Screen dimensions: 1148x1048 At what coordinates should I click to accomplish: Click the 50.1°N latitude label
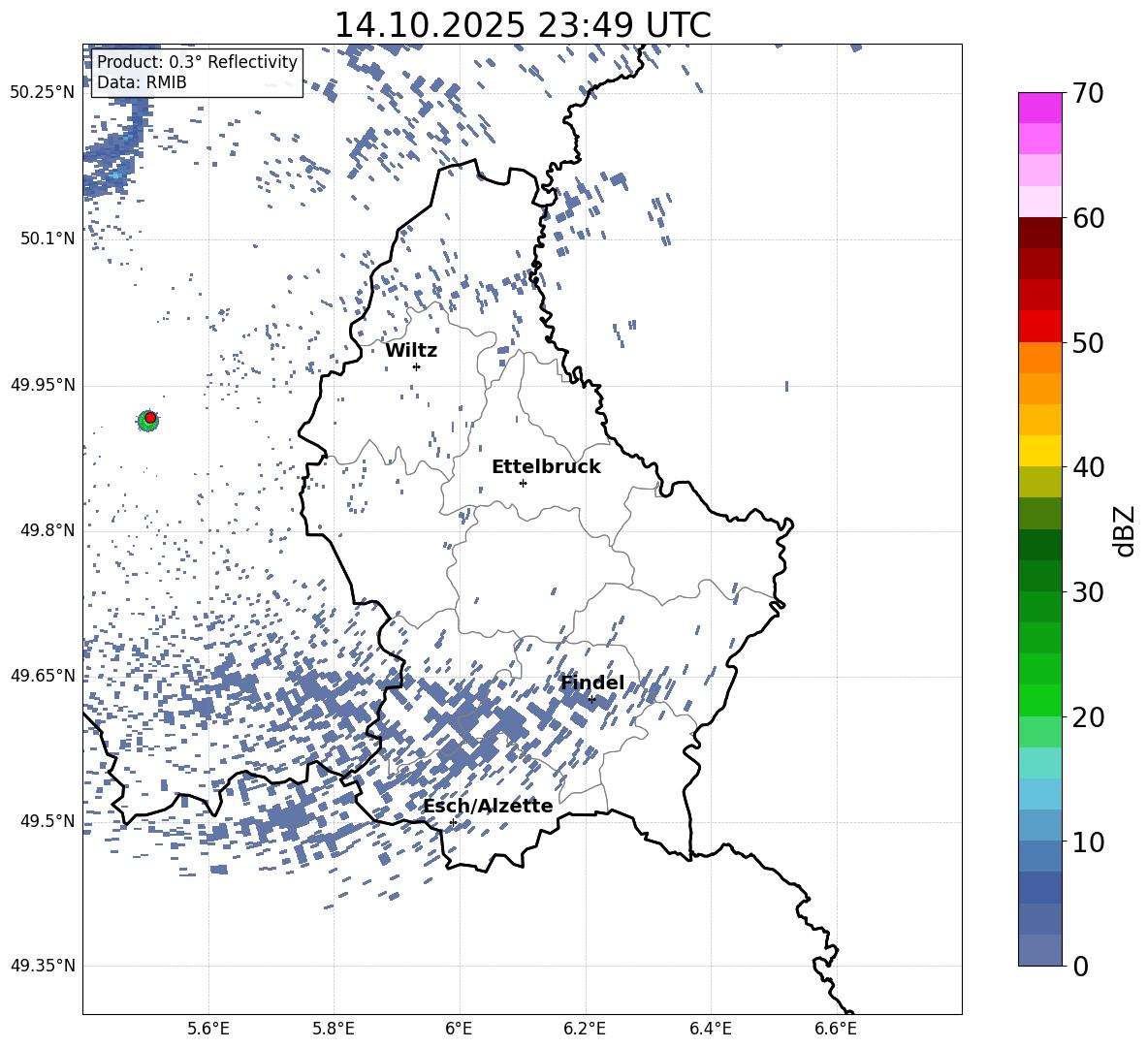tap(47, 238)
